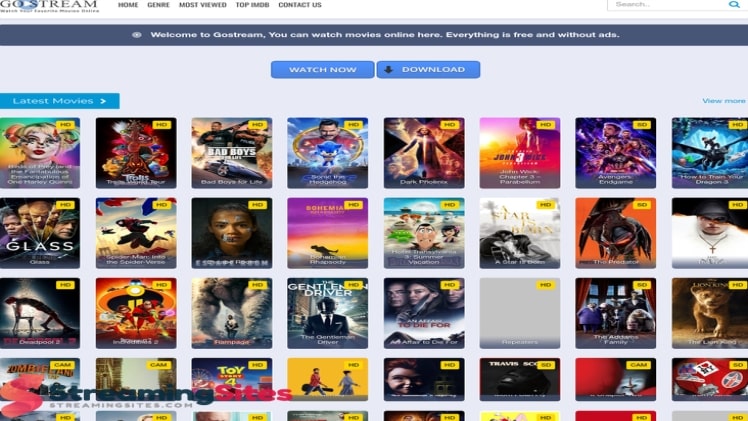Open Bad Boys for Life poster

[x=232, y=153]
